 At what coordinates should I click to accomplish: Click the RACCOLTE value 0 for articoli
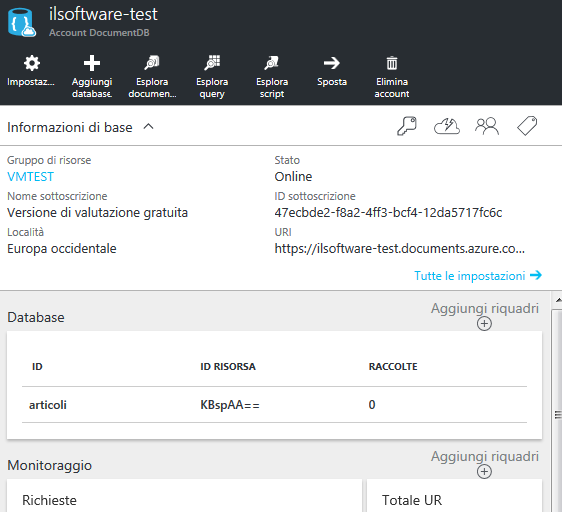372,405
